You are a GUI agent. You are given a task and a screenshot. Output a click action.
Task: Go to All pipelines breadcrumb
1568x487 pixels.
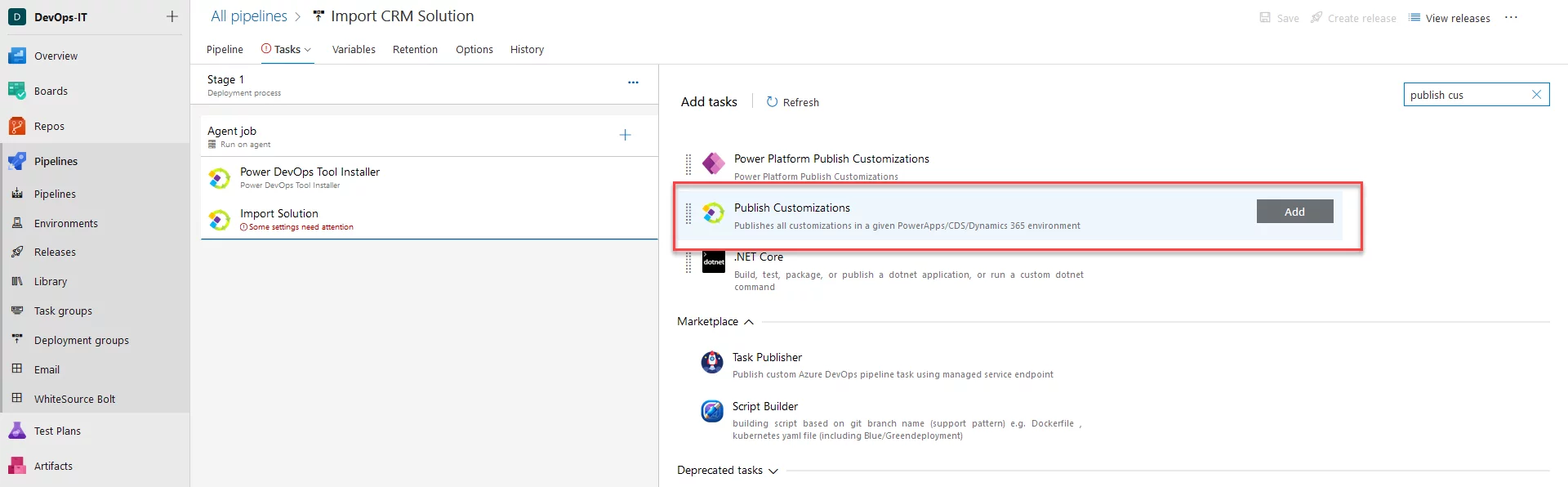[249, 16]
